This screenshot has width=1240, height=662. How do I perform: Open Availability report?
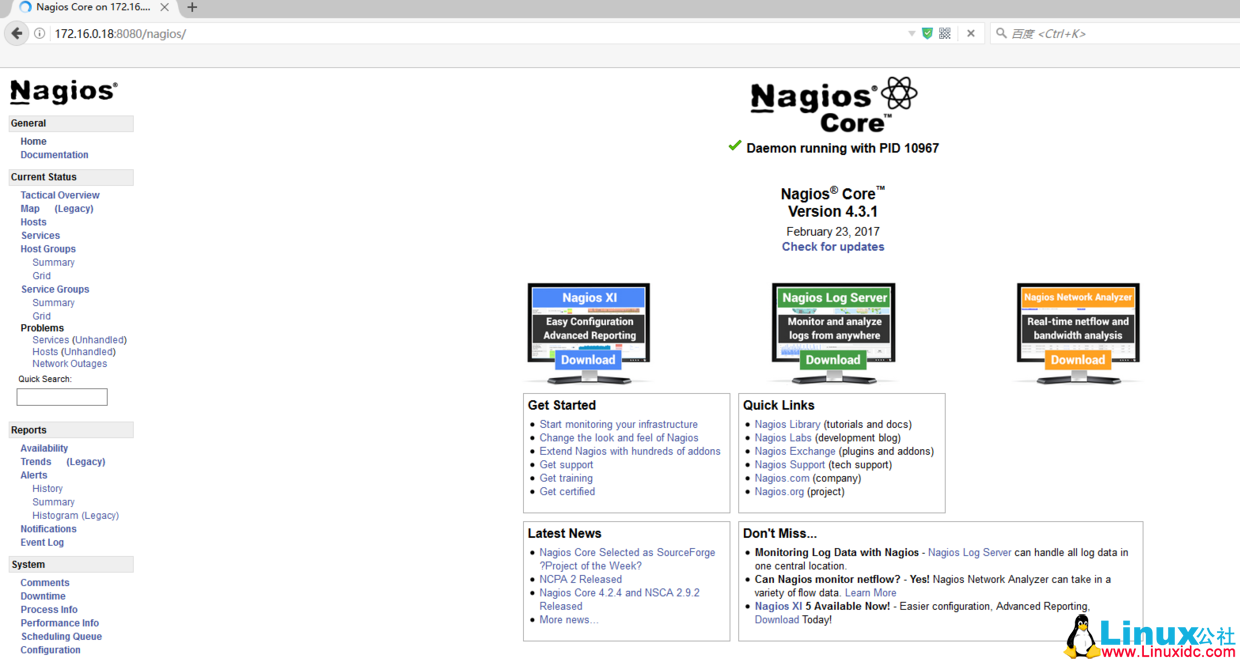[x=44, y=449]
